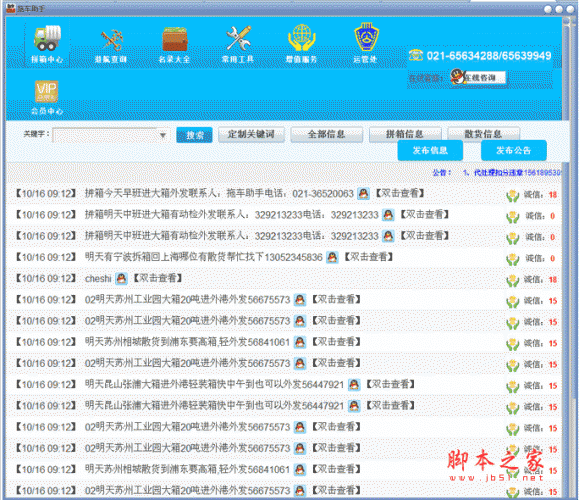Click the 在线客服 label
The height and width of the screenshot is (500, 579).
[426, 78]
